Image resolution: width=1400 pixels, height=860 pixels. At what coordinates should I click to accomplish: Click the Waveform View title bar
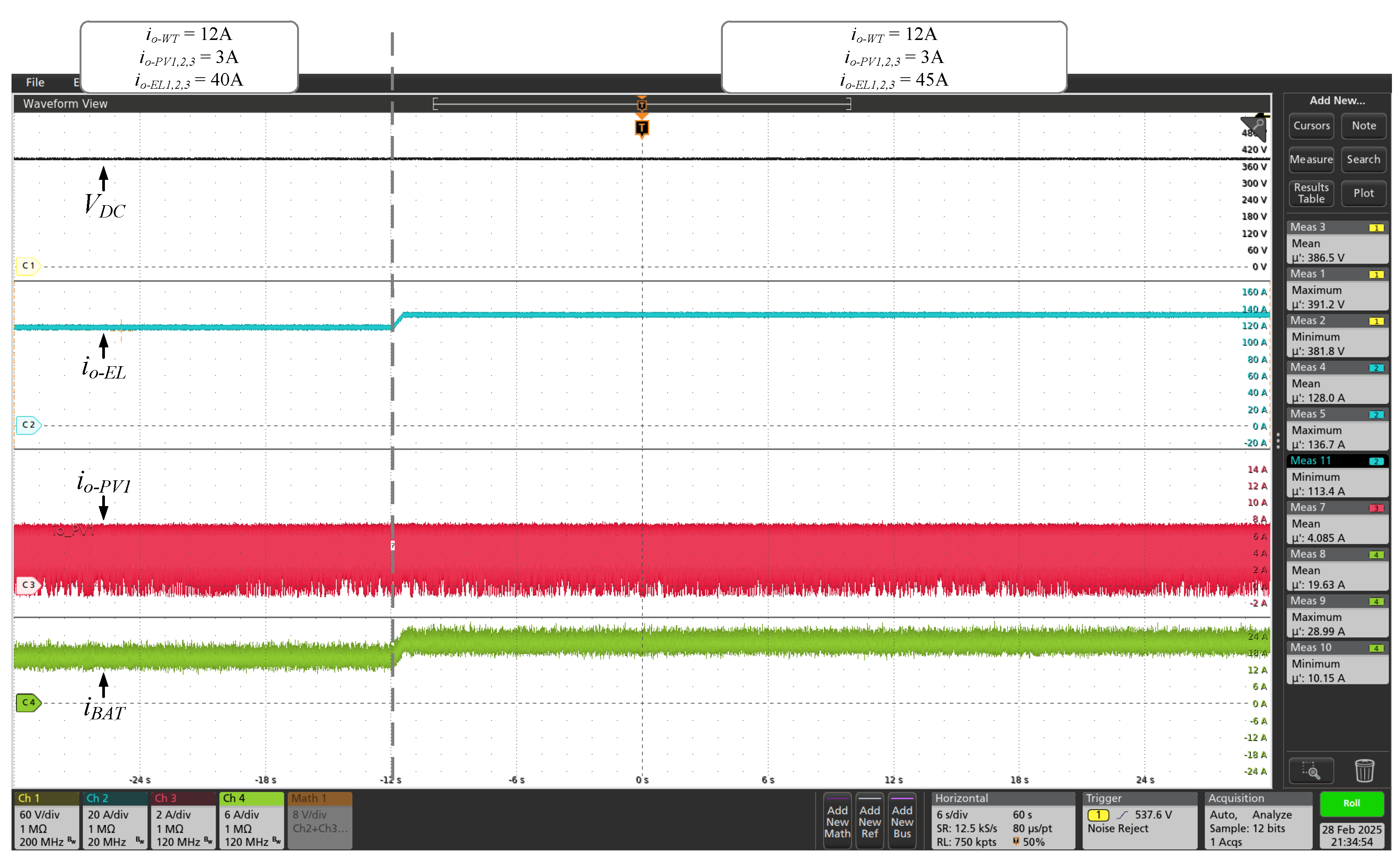point(65,103)
